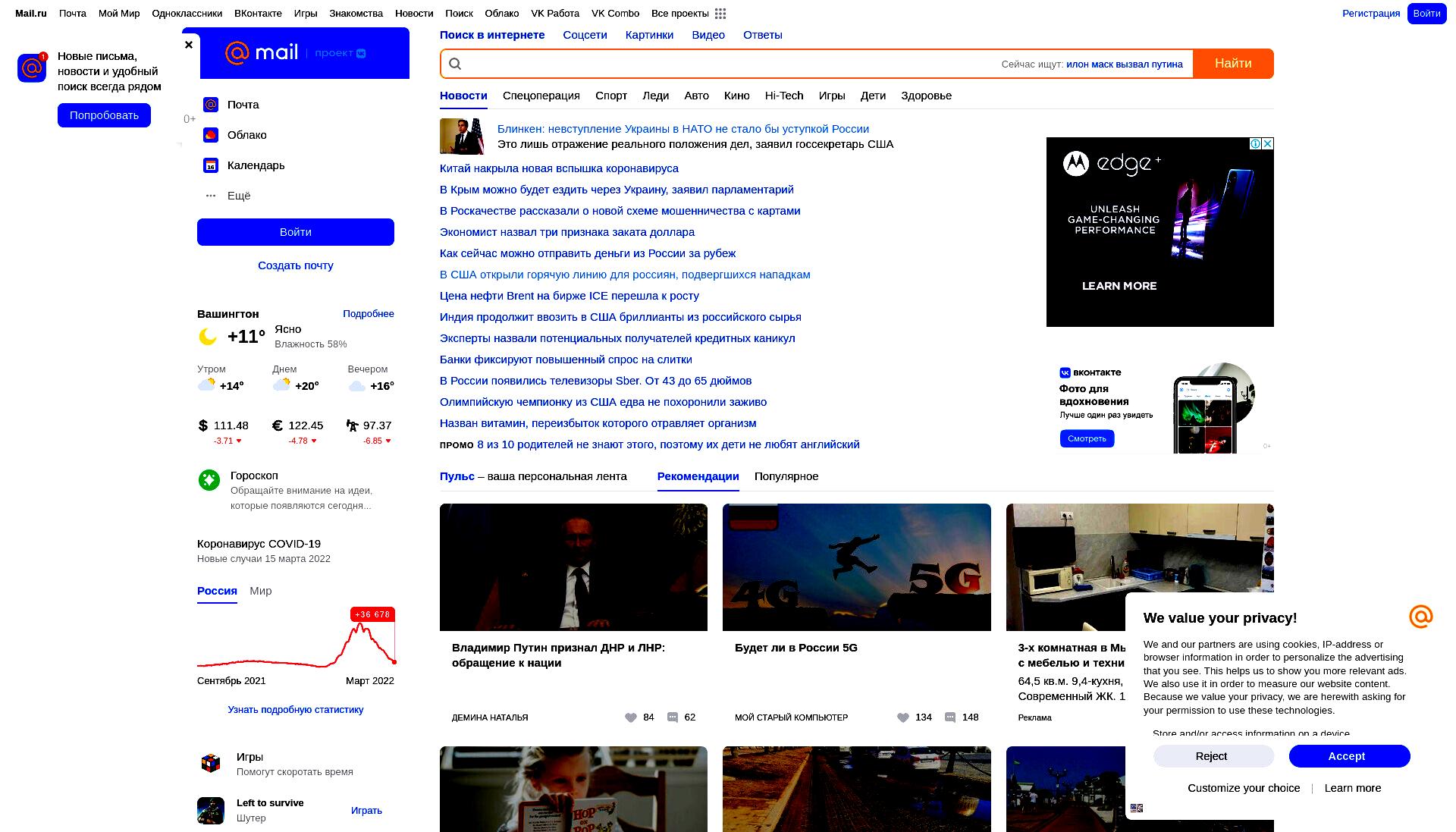Screen dimensions: 1456x832
Task: Reject cookies in privacy popup
Action: coord(1213,756)
